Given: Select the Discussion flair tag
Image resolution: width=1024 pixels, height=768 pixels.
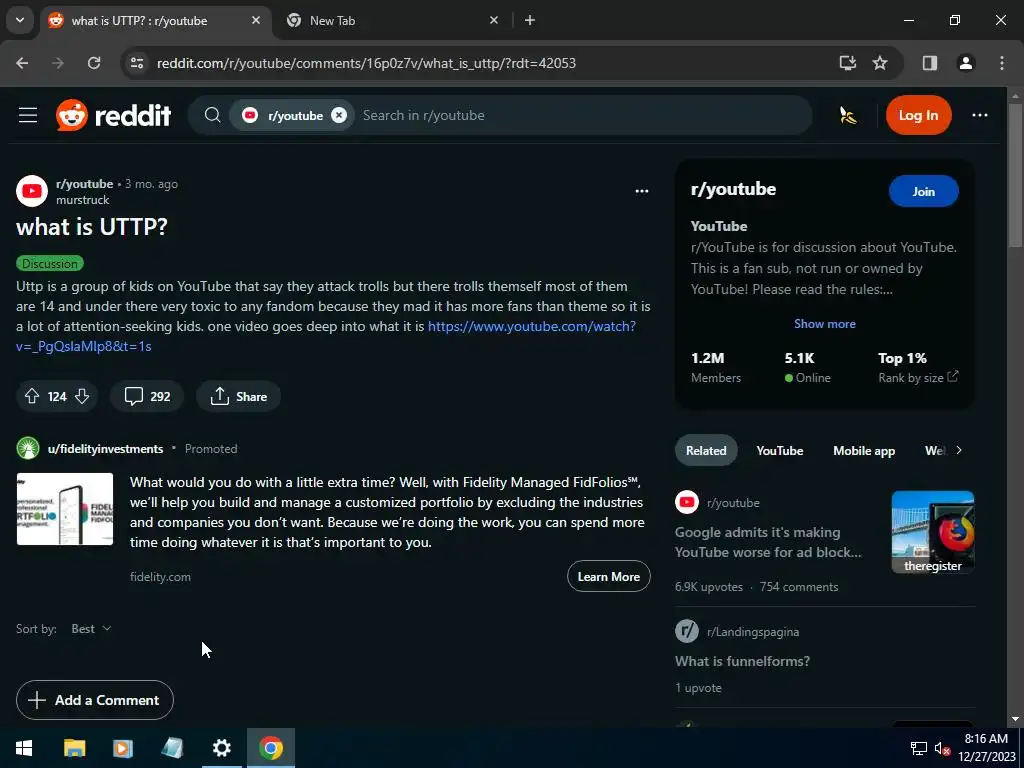Looking at the screenshot, I should [x=50, y=264].
